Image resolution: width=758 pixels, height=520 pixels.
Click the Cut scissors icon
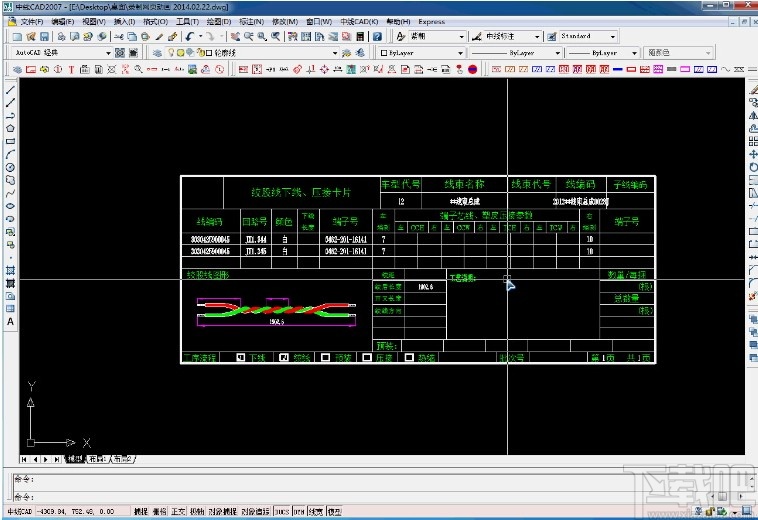click(119, 37)
